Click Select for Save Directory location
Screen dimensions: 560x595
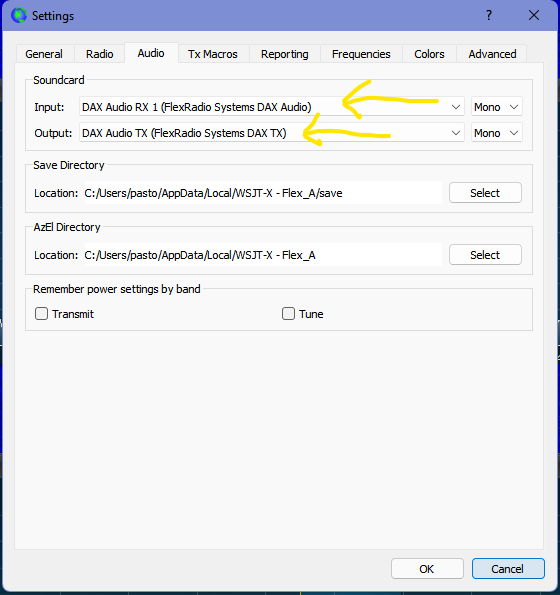pos(485,193)
